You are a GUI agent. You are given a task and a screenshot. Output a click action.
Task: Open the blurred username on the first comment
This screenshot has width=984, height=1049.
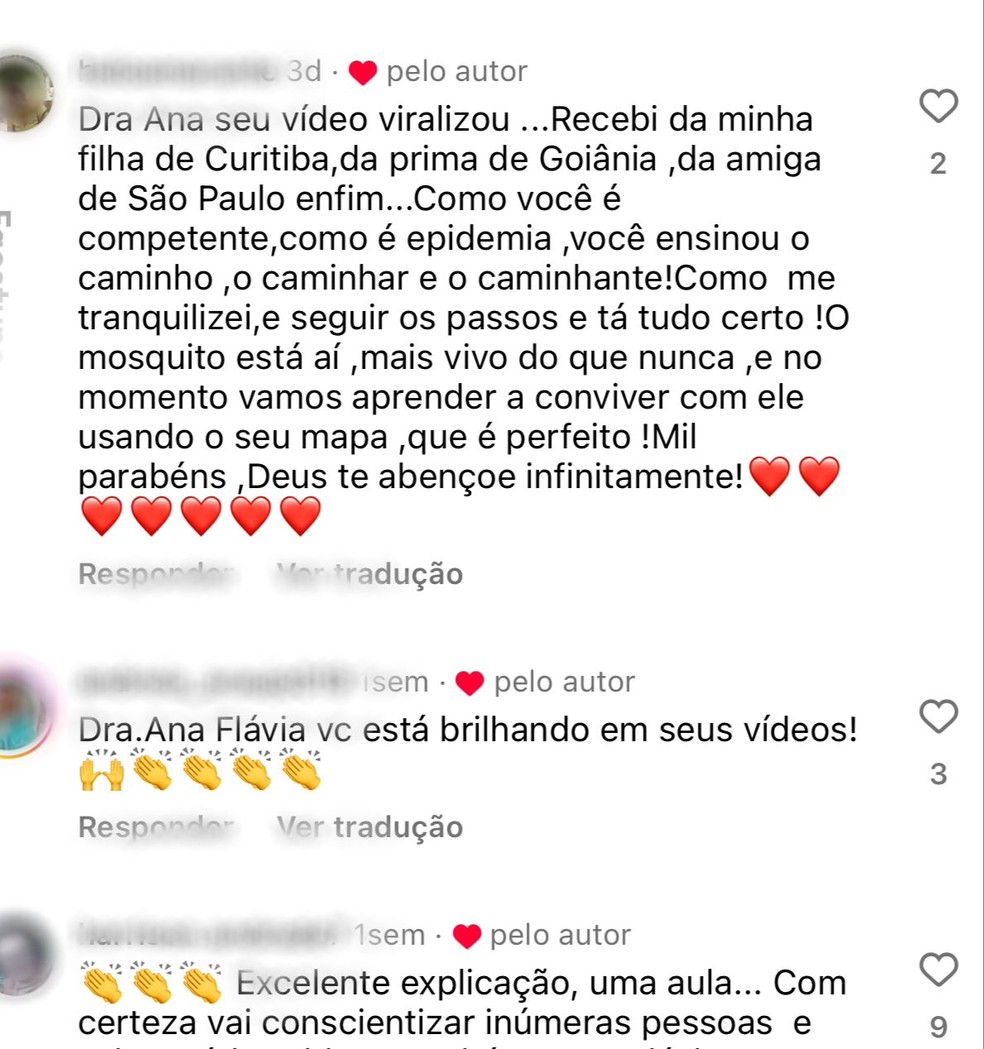pyautogui.click(x=177, y=71)
